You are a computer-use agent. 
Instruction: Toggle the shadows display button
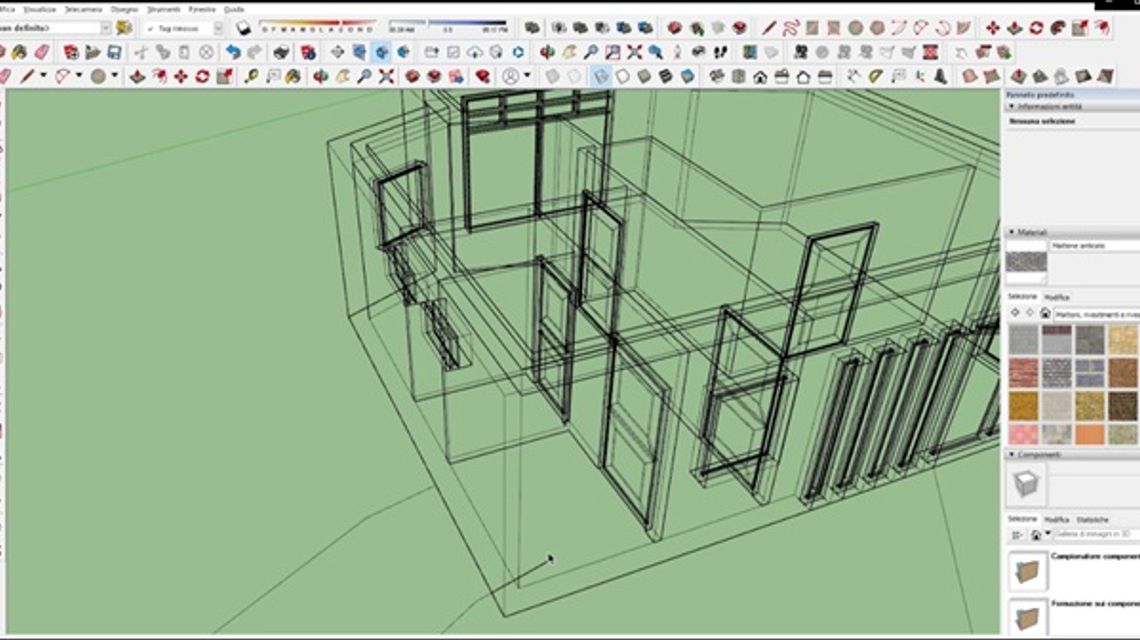pyautogui.click(x=242, y=28)
